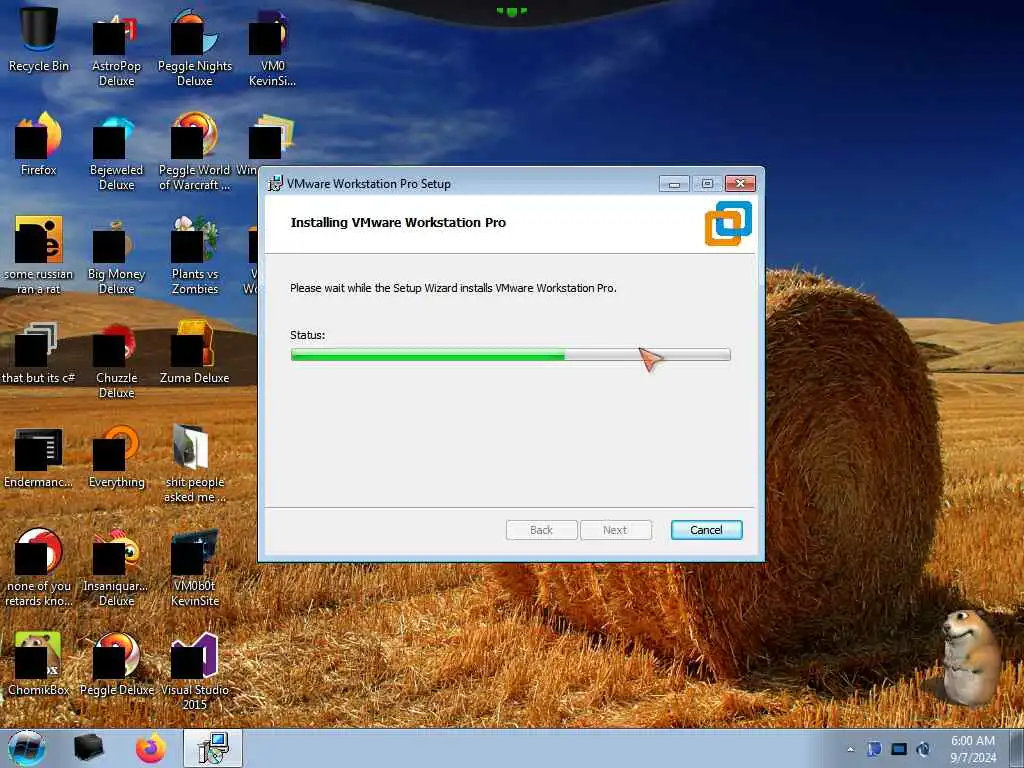Click the VMware logo in setup header
1024x768 pixels.
coord(728,223)
